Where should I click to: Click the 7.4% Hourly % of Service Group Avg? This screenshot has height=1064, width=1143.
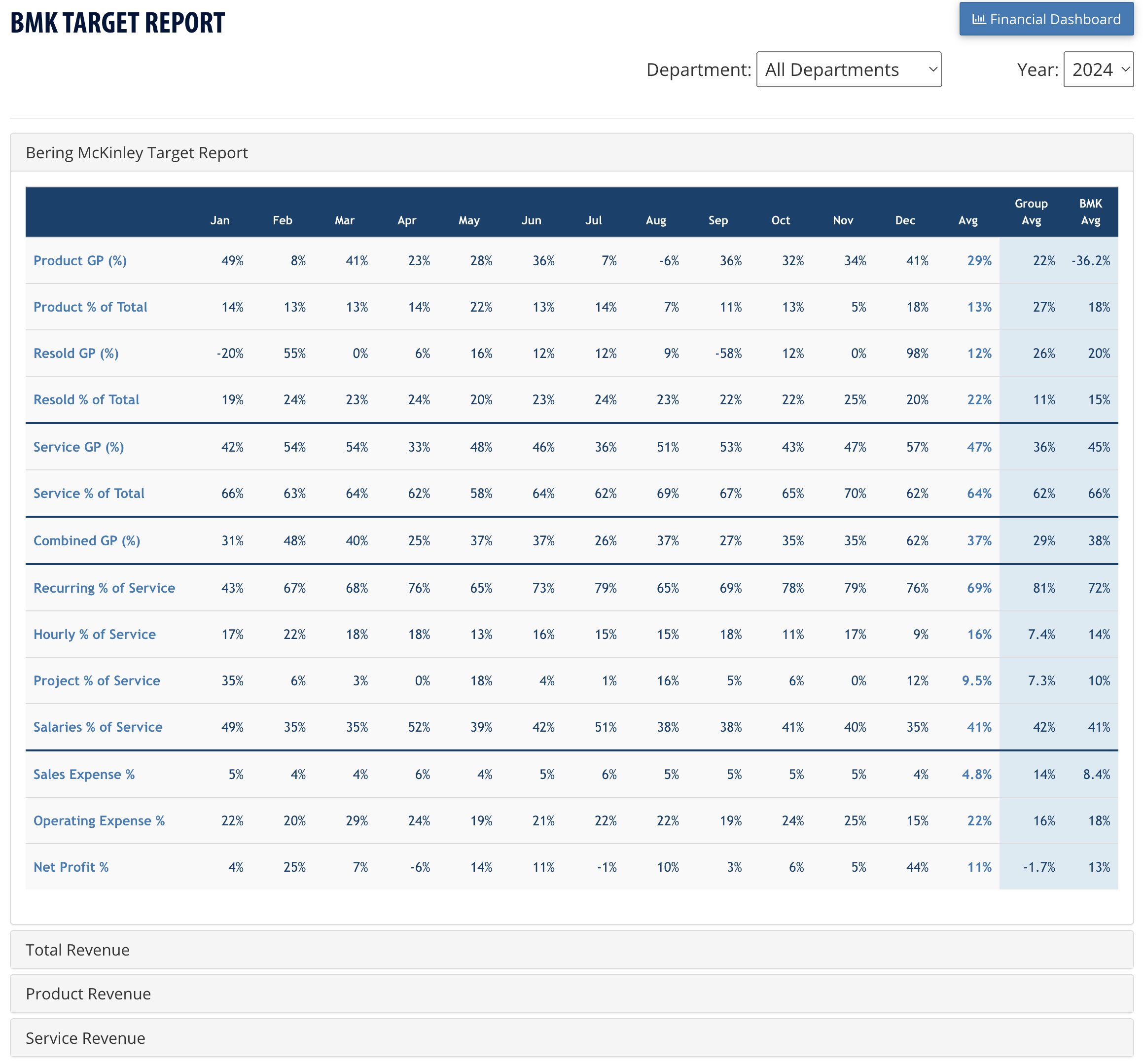click(x=1041, y=635)
